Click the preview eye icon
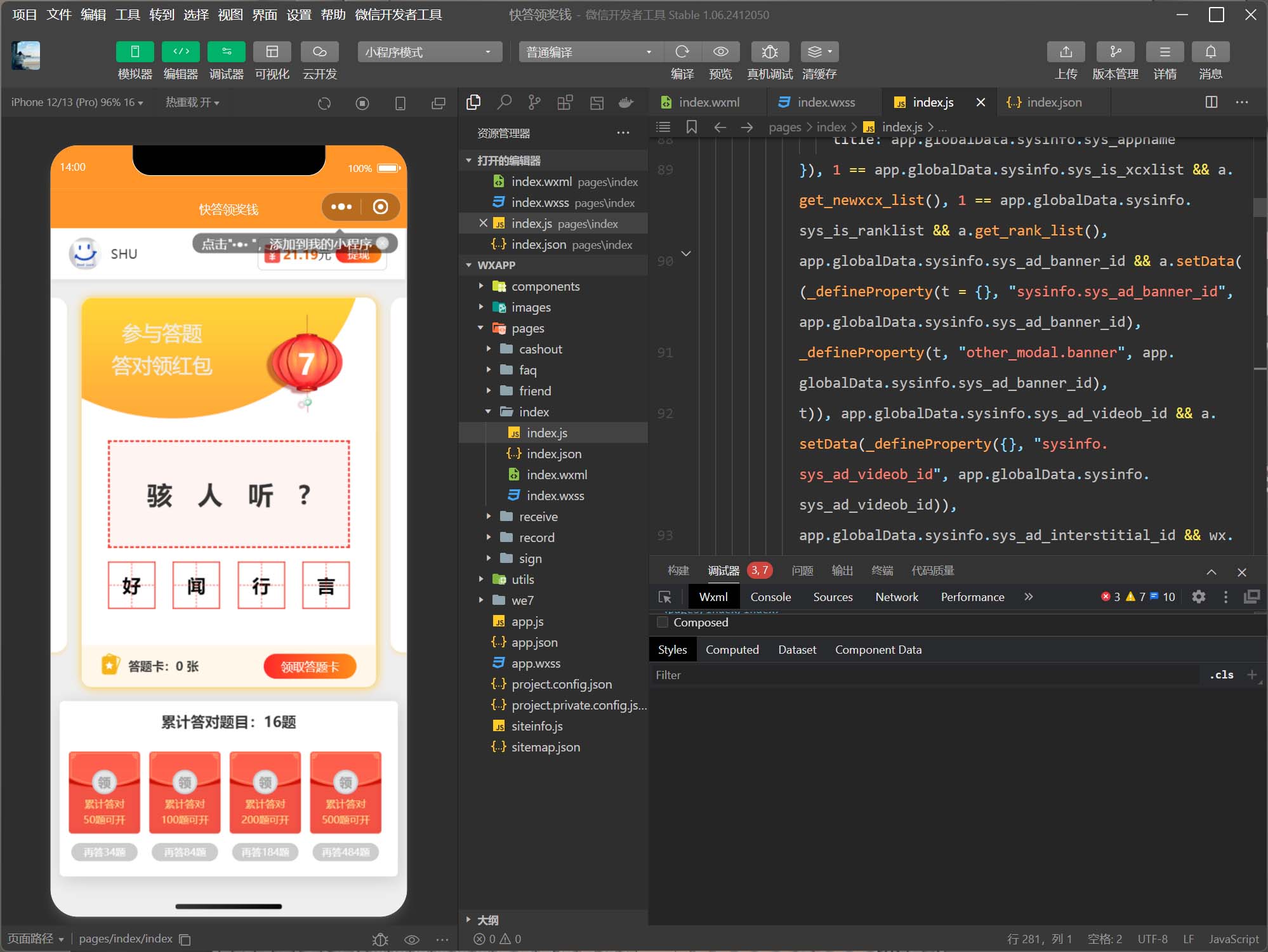1268x952 pixels. (720, 51)
